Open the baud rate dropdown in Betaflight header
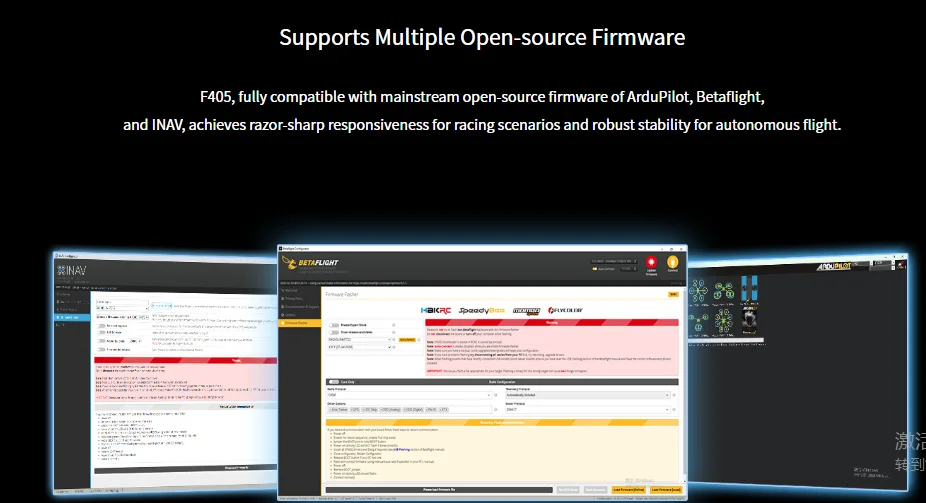Viewport: 926px width, 503px height. [628, 269]
